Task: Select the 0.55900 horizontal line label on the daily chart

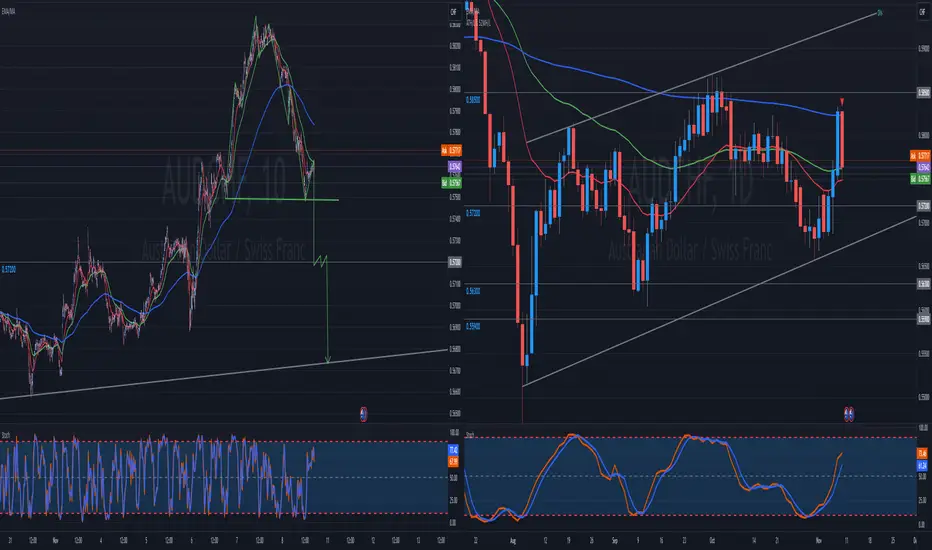Action: tap(473, 326)
